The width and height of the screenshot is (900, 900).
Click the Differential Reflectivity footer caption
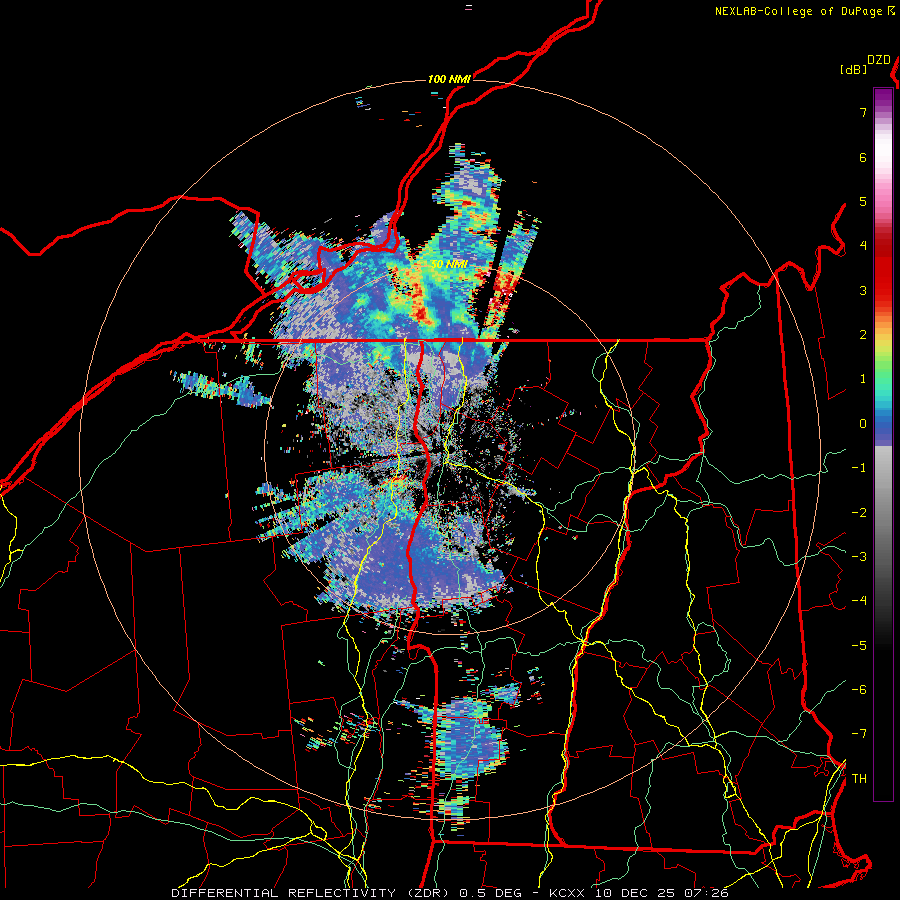click(x=449, y=893)
